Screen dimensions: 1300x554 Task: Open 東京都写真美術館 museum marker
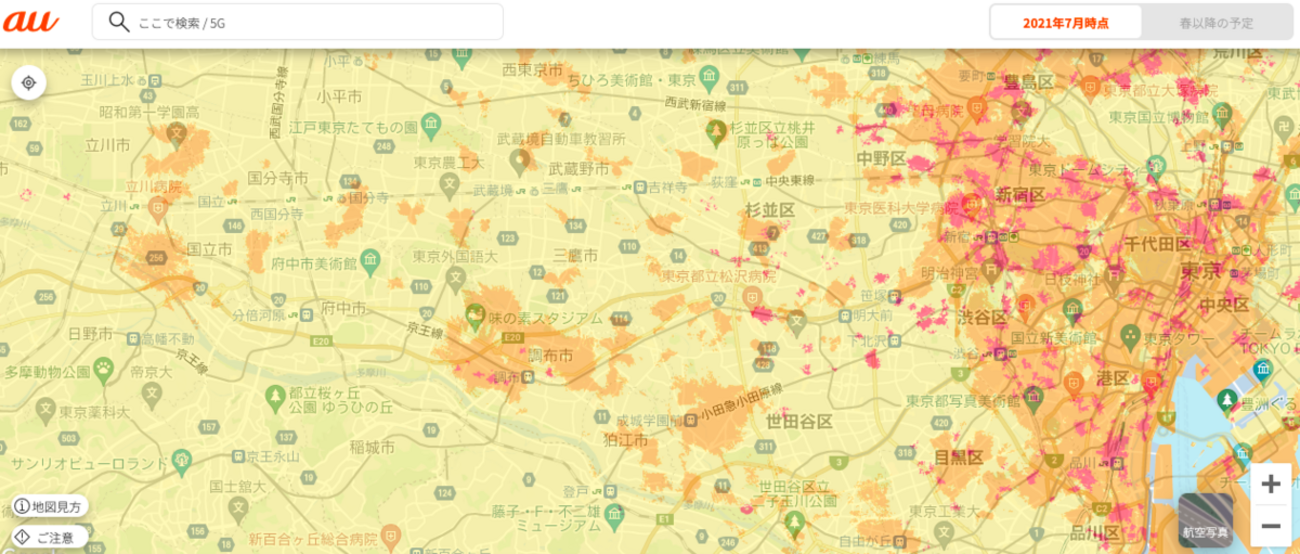[1036, 401]
